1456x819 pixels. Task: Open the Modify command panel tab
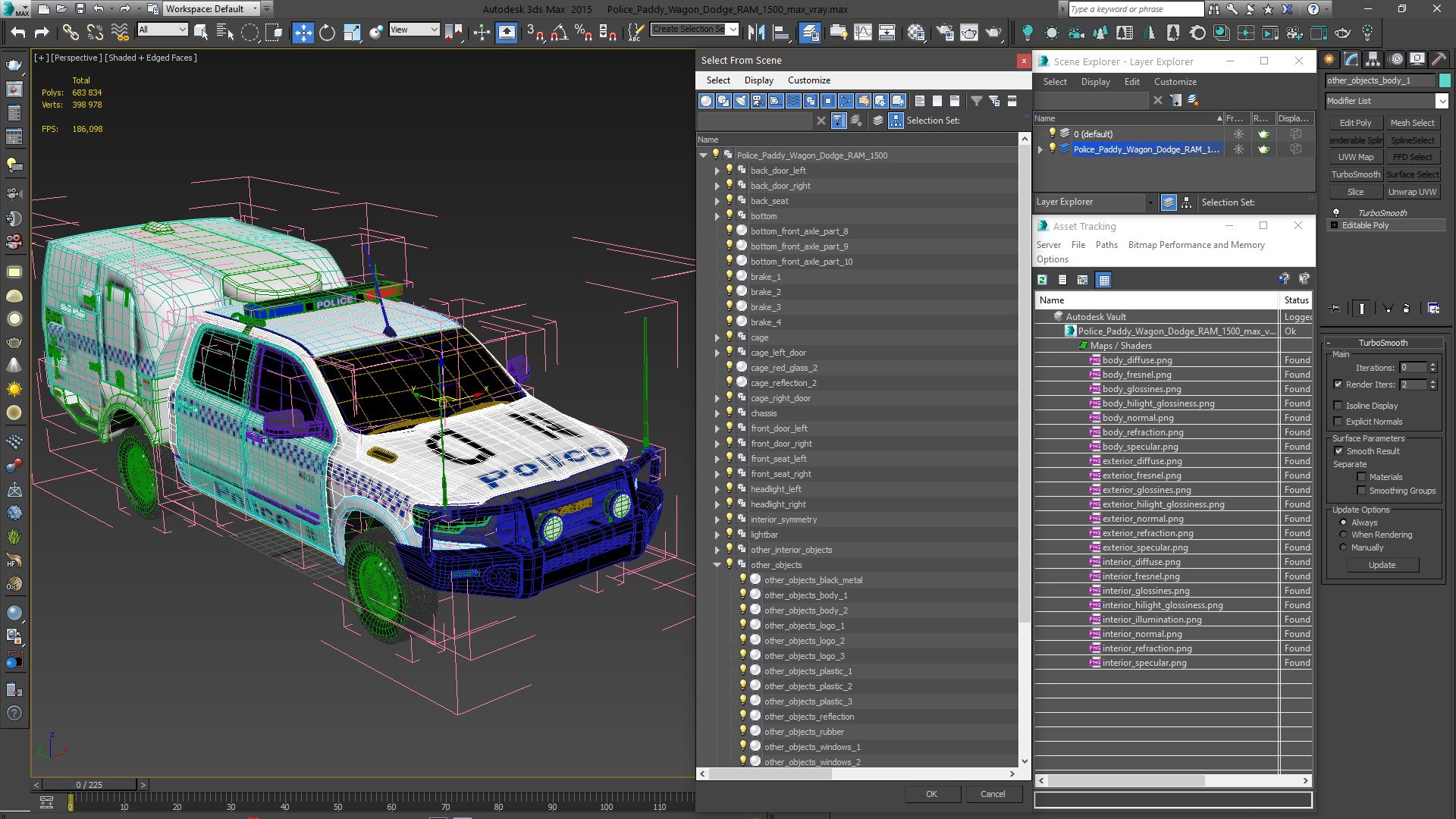click(x=1351, y=59)
